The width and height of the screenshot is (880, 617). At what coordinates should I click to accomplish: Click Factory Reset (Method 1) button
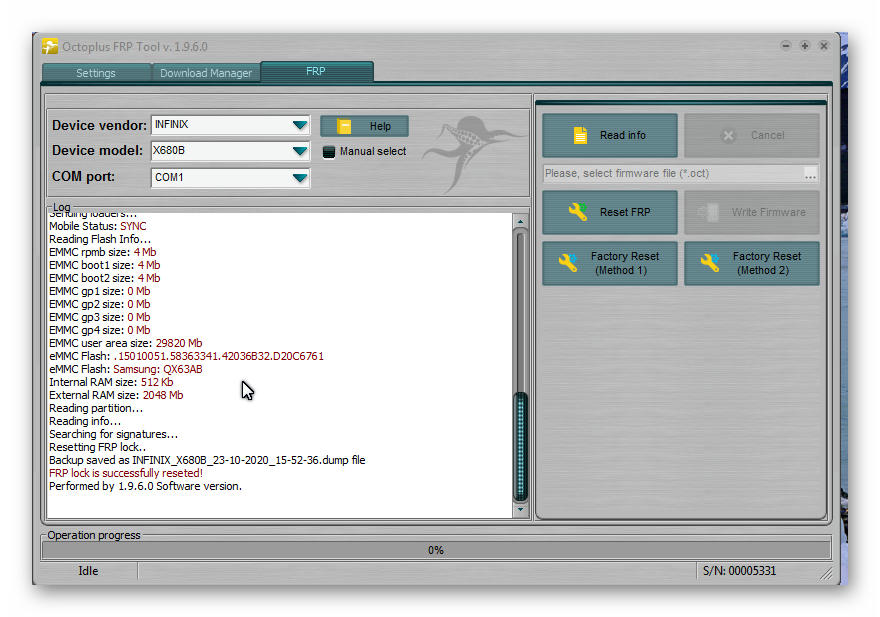coord(610,263)
